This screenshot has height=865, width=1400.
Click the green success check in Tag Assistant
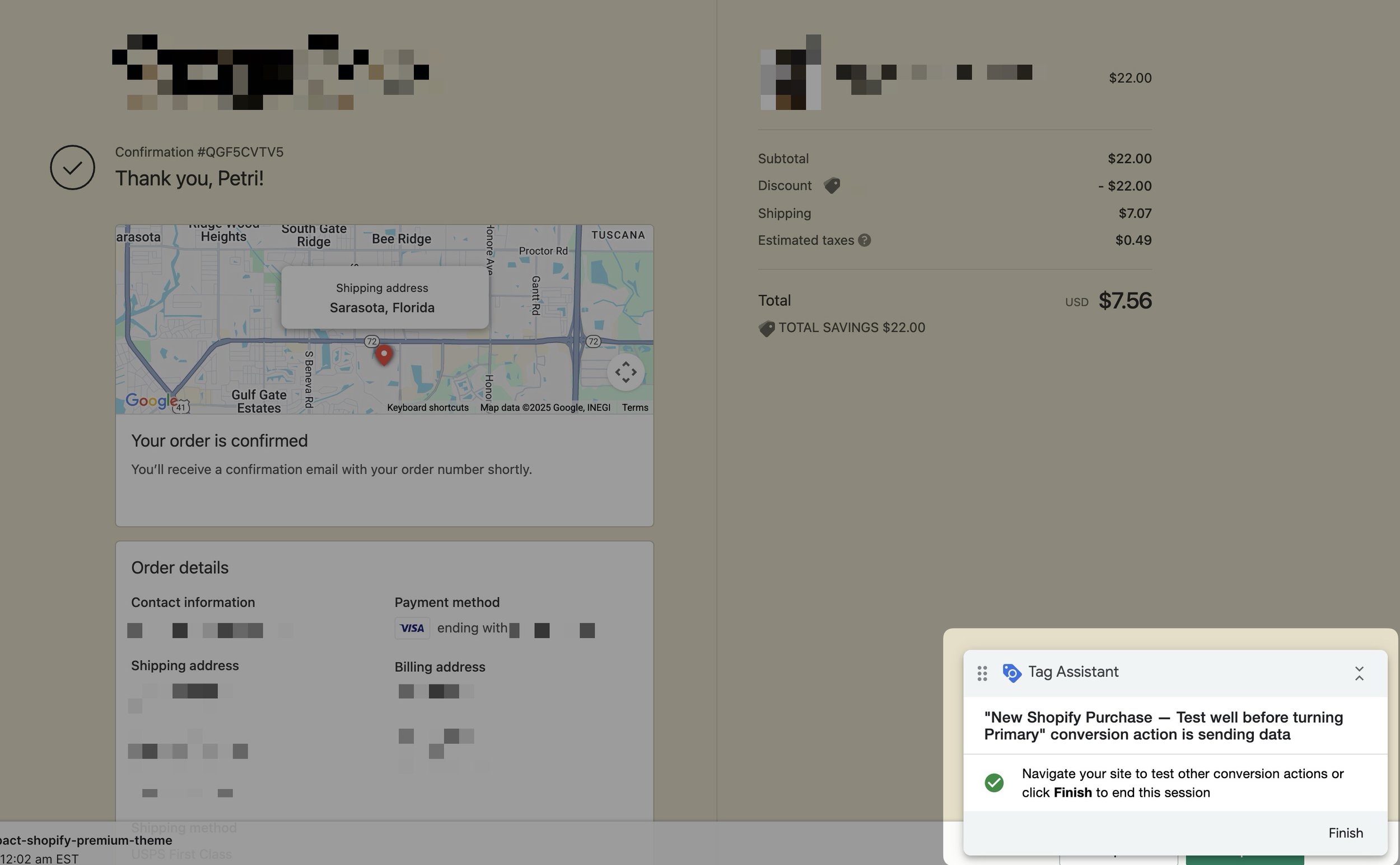point(994,783)
